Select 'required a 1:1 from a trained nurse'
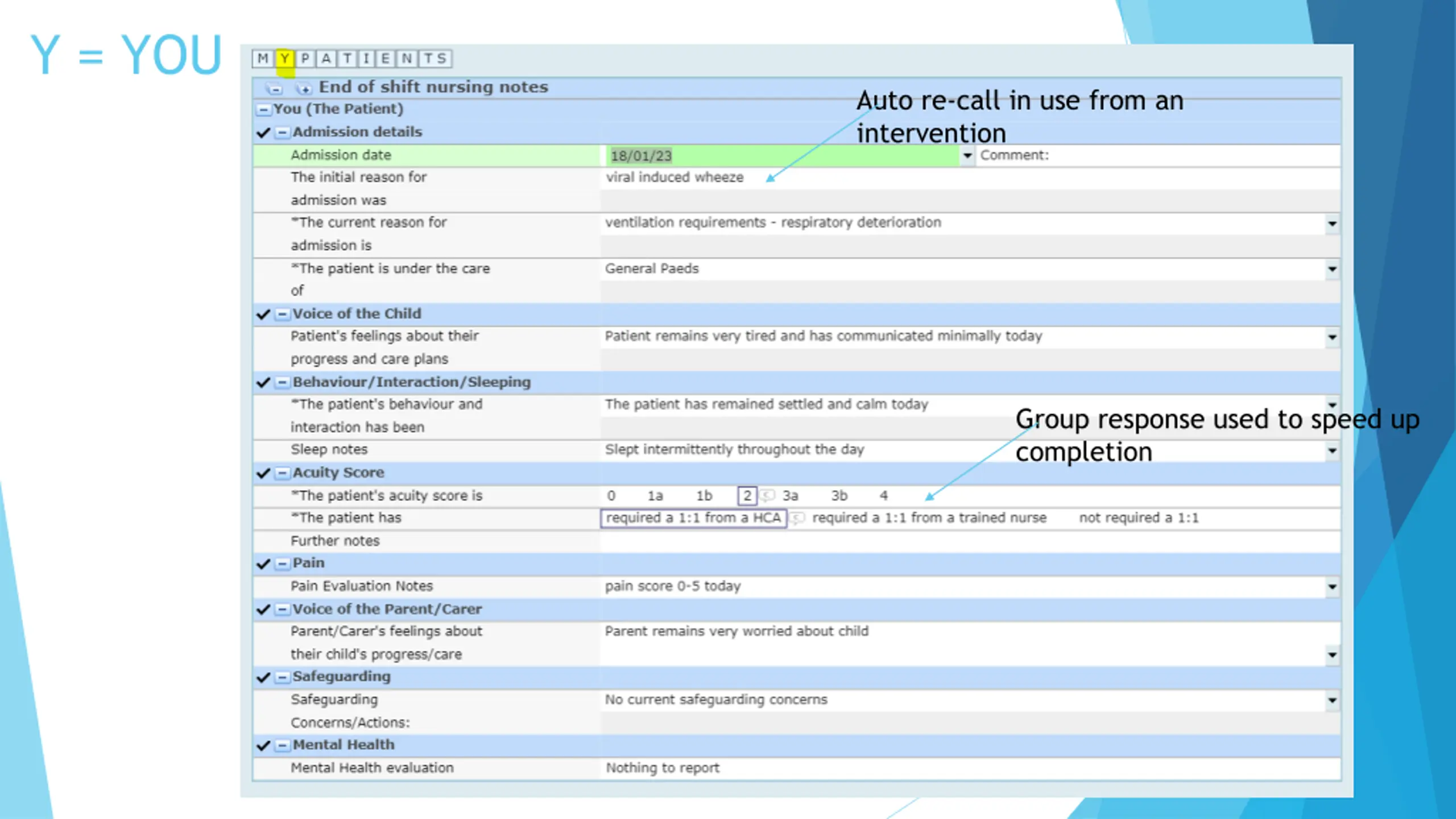Viewport: 1456px width, 819px height. [929, 518]
